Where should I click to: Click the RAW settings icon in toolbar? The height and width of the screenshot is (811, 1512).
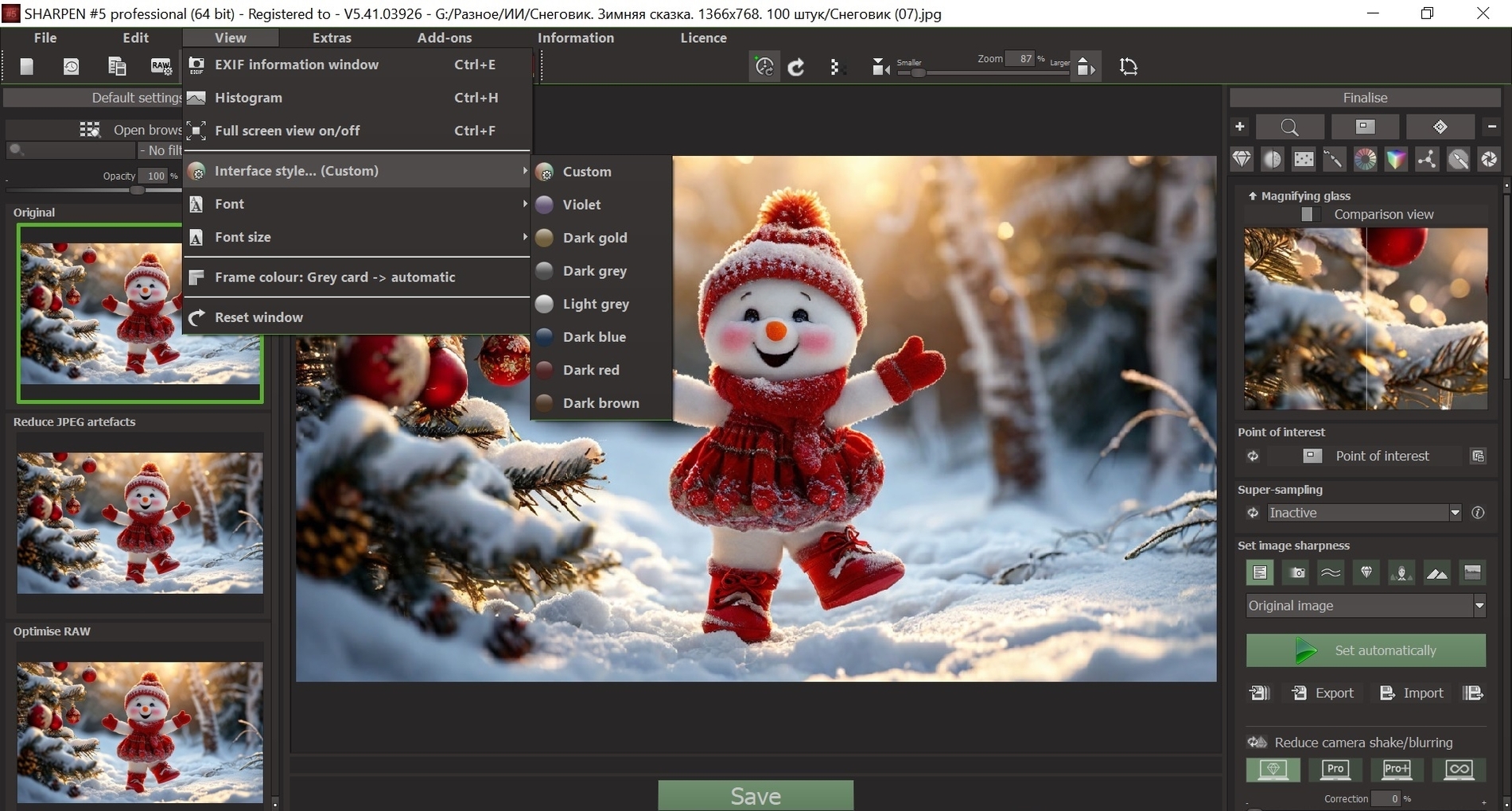[161, 67]
